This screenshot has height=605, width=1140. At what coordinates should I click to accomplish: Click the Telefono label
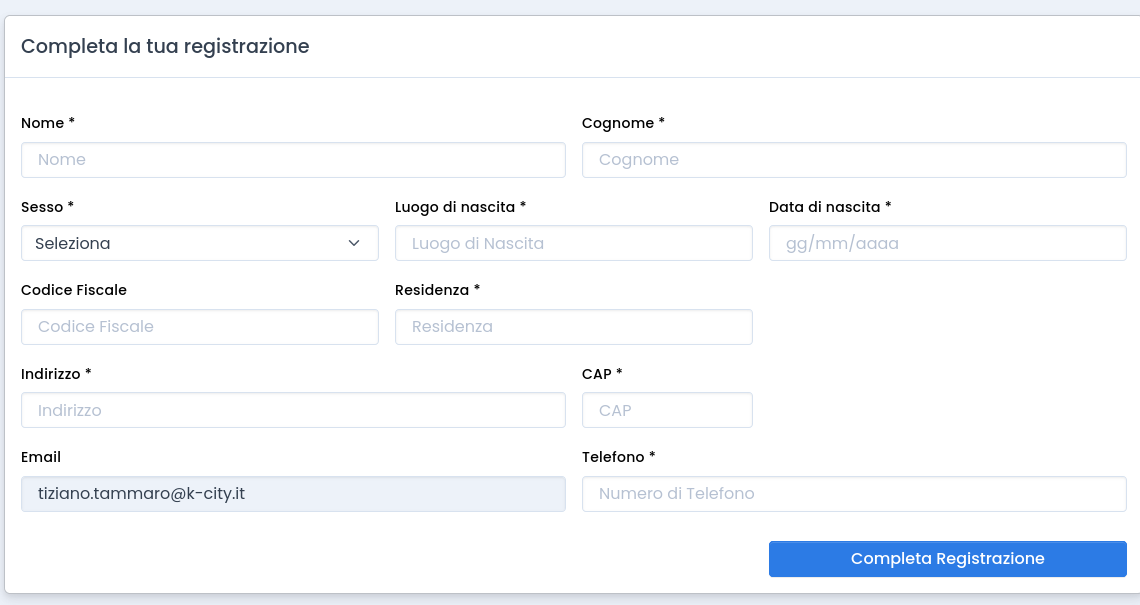[615, 457]
